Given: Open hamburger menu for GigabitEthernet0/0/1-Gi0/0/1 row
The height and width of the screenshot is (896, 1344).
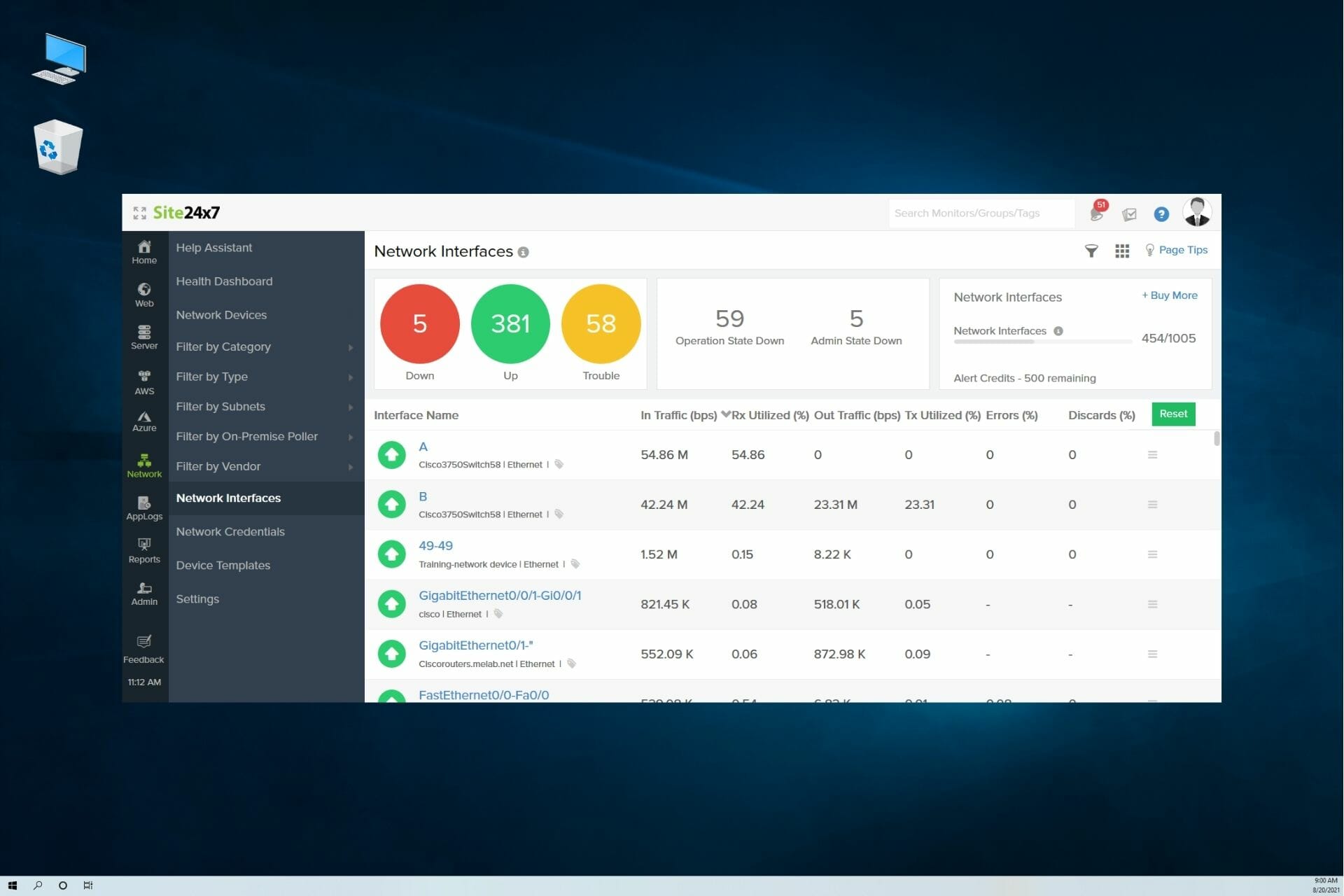Looking at the screenshot, I should (1152, 604).
